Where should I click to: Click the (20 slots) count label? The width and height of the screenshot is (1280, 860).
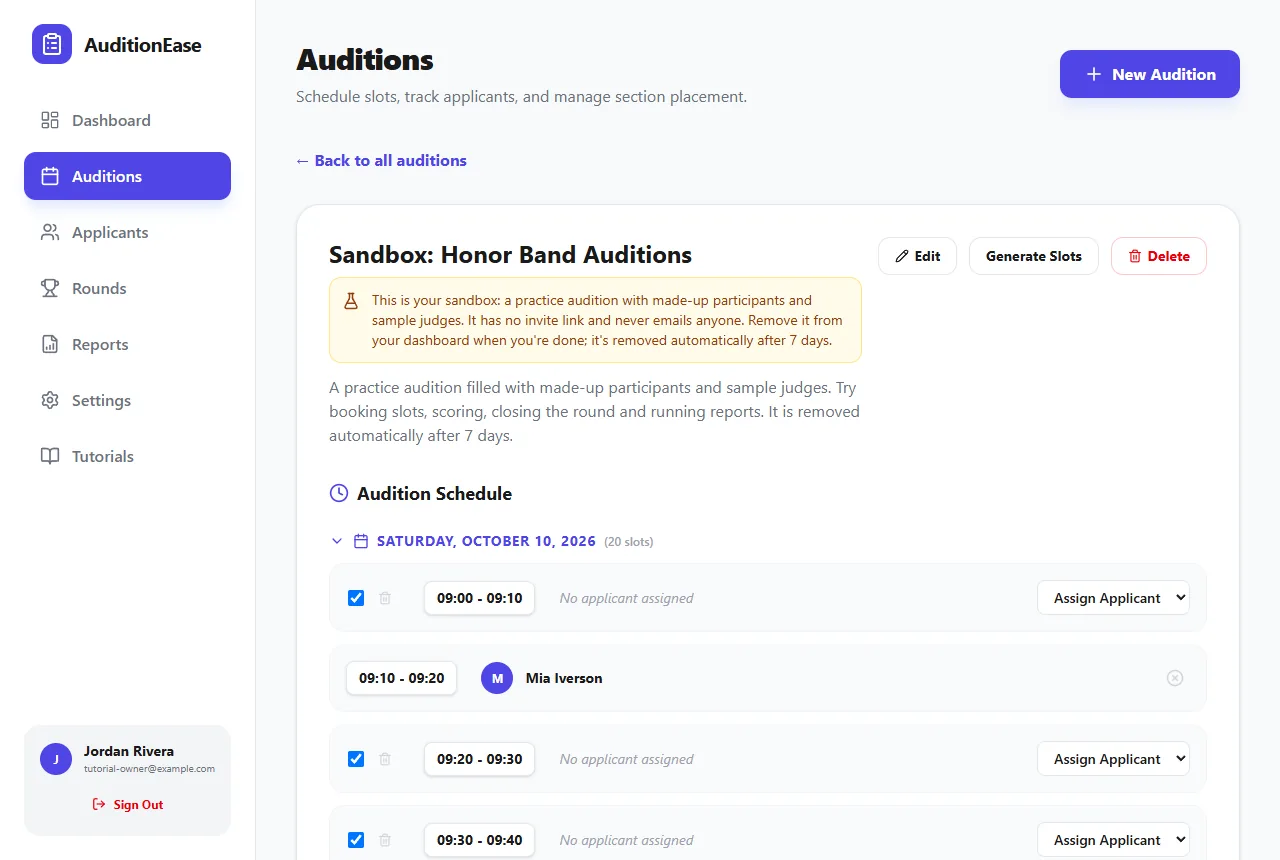629,542
